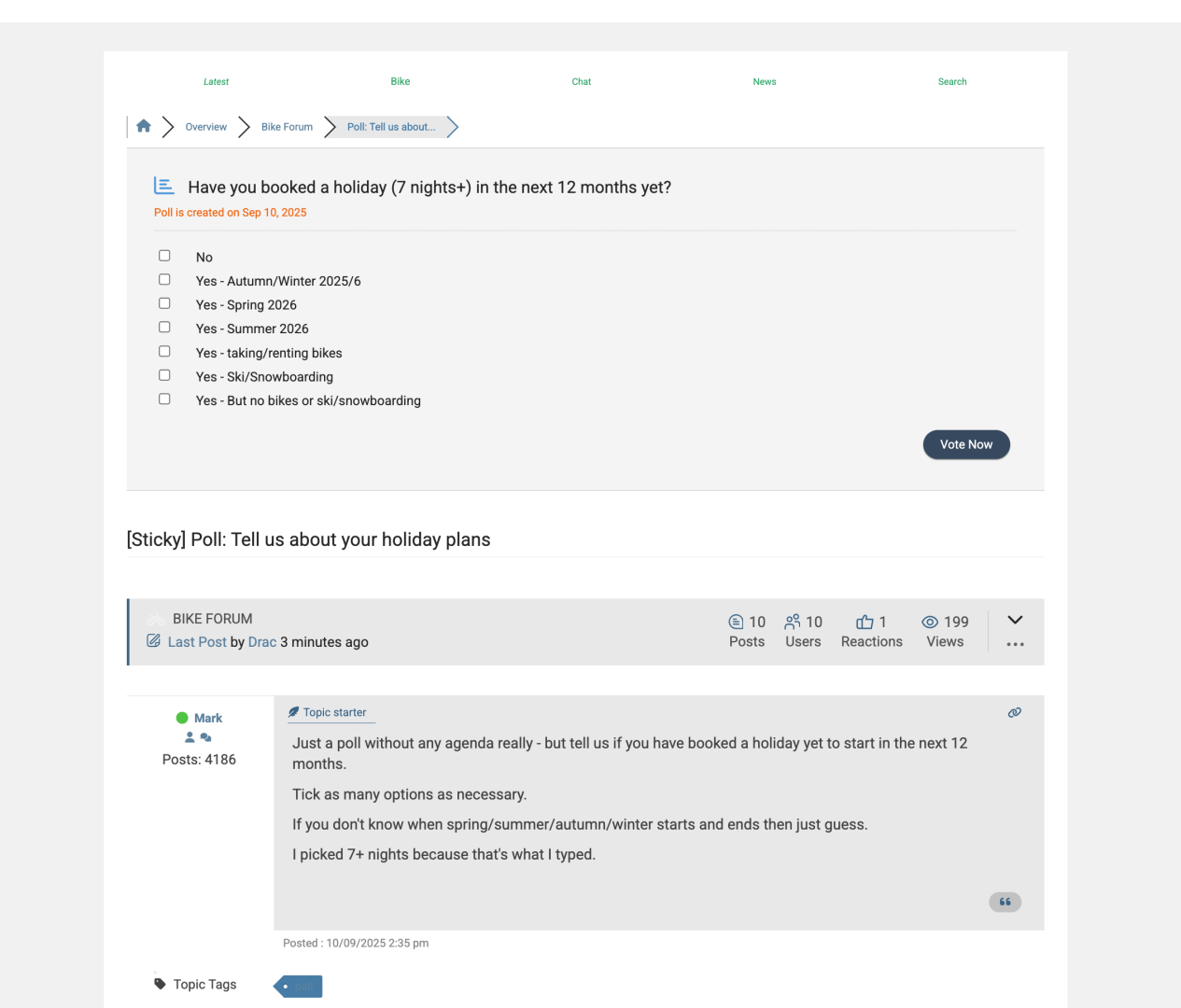Copy post link via chain icon
The width and height of the screenshot is (1181, 1008).
pos(1014,713)
